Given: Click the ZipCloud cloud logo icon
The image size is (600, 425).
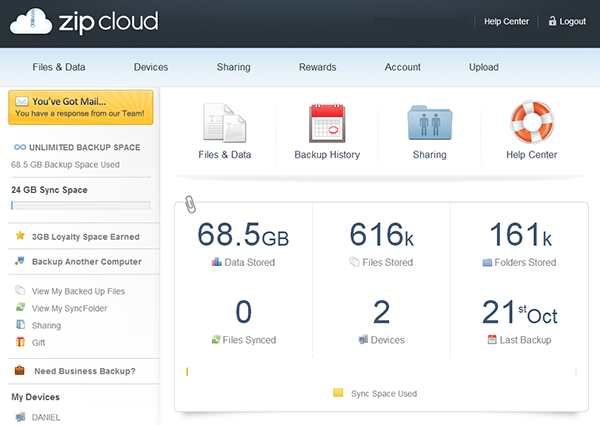Looking at the screenshot, I should coord(31,21).
